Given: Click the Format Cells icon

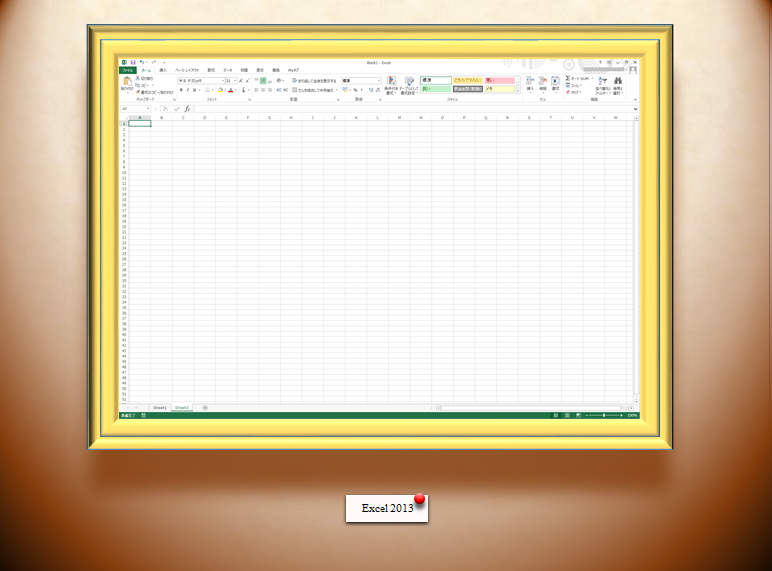Looking at the screenshot, I should pyautogui.click(x=555, y=83).
